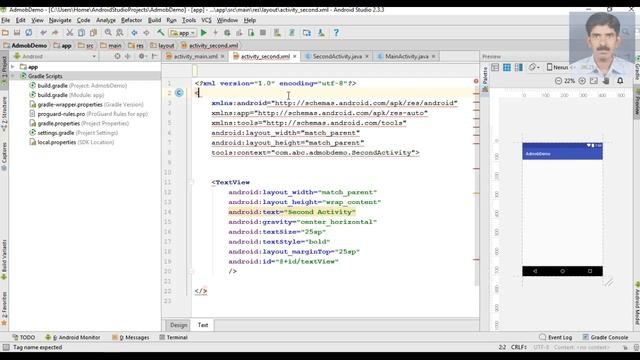
Task: Switch preview to Blueprint view
Action: coord(507,67)
